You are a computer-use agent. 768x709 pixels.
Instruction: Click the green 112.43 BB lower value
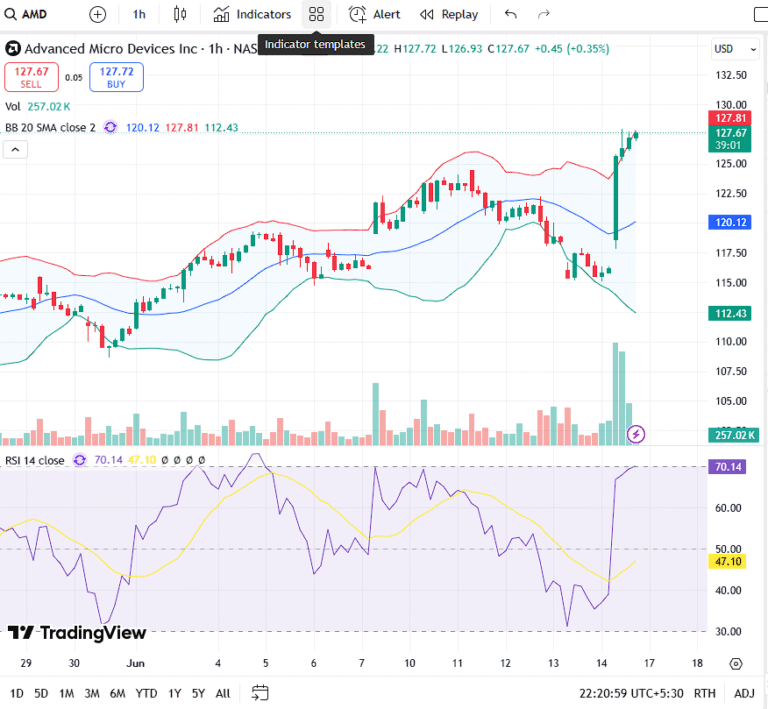coord(221,128)
